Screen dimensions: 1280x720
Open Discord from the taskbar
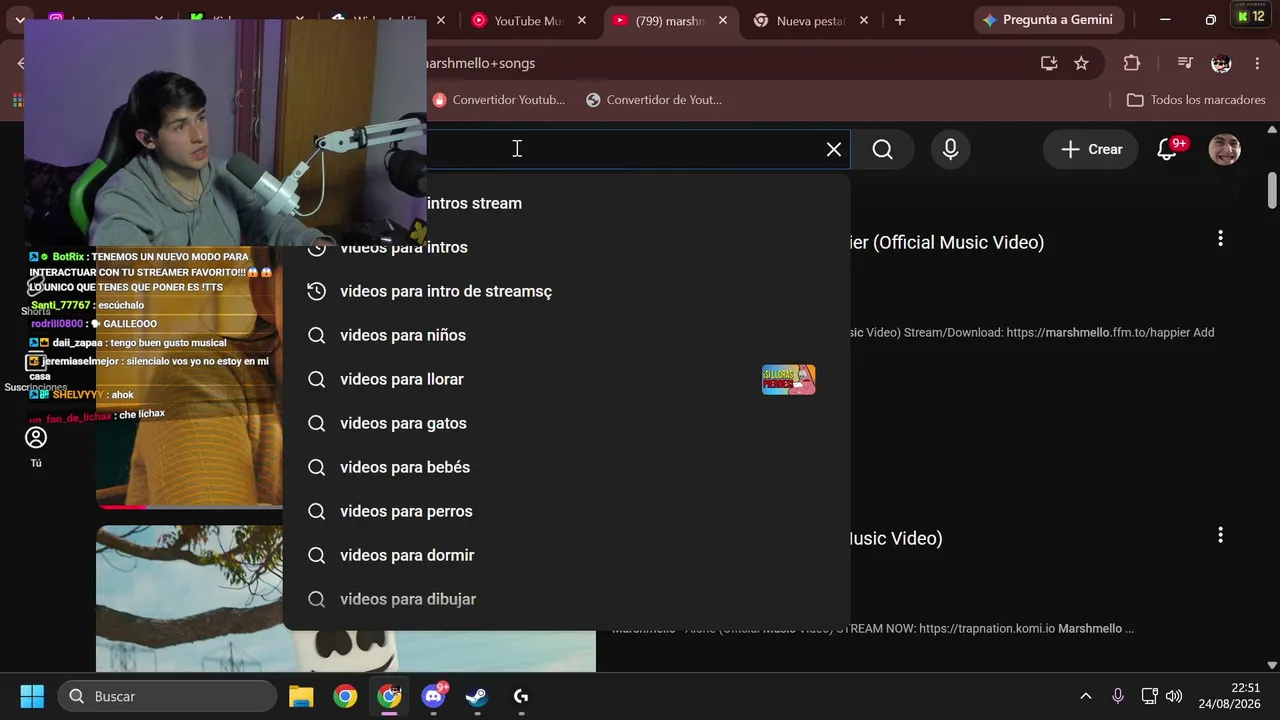point(433,696)
